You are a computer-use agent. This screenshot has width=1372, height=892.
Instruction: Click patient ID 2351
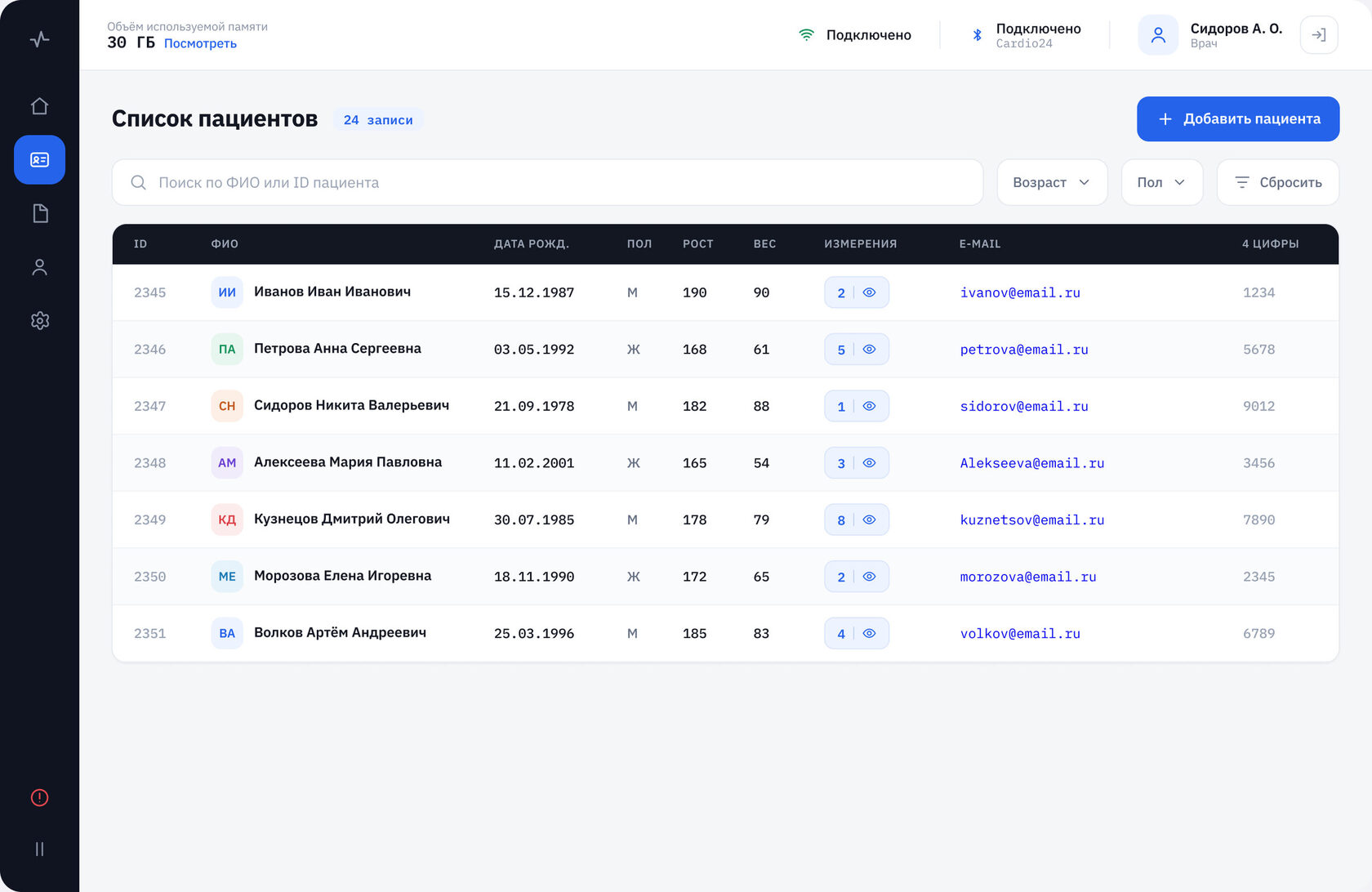coord(150,633)
